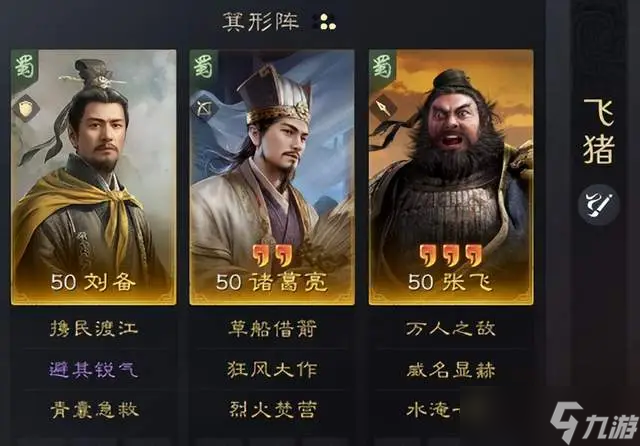Click the 箕形阵 formation title
This screenshot has height=446, width=640.
tap(261, 22)
